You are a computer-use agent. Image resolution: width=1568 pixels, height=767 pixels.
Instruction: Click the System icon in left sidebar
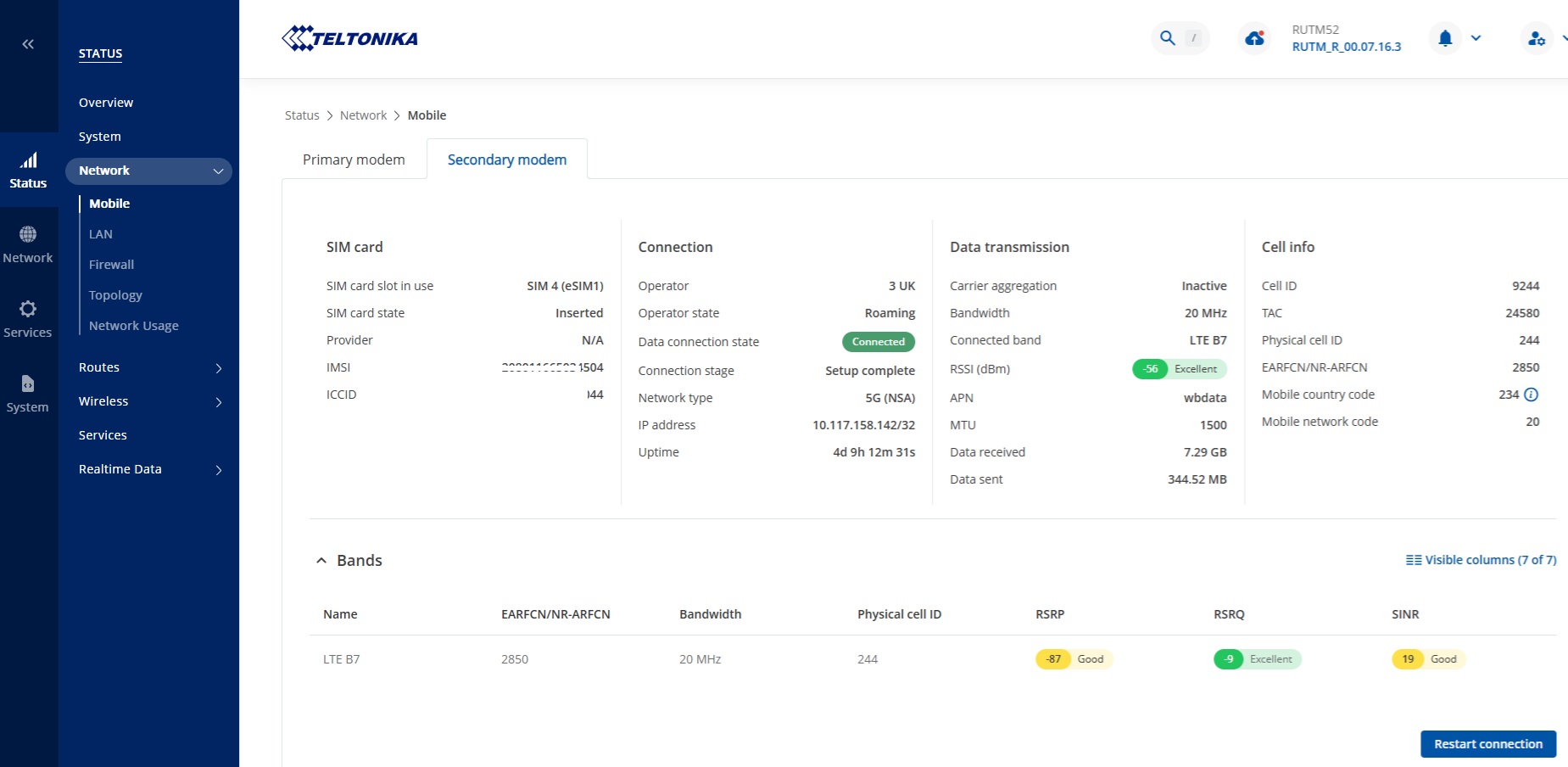28,393
